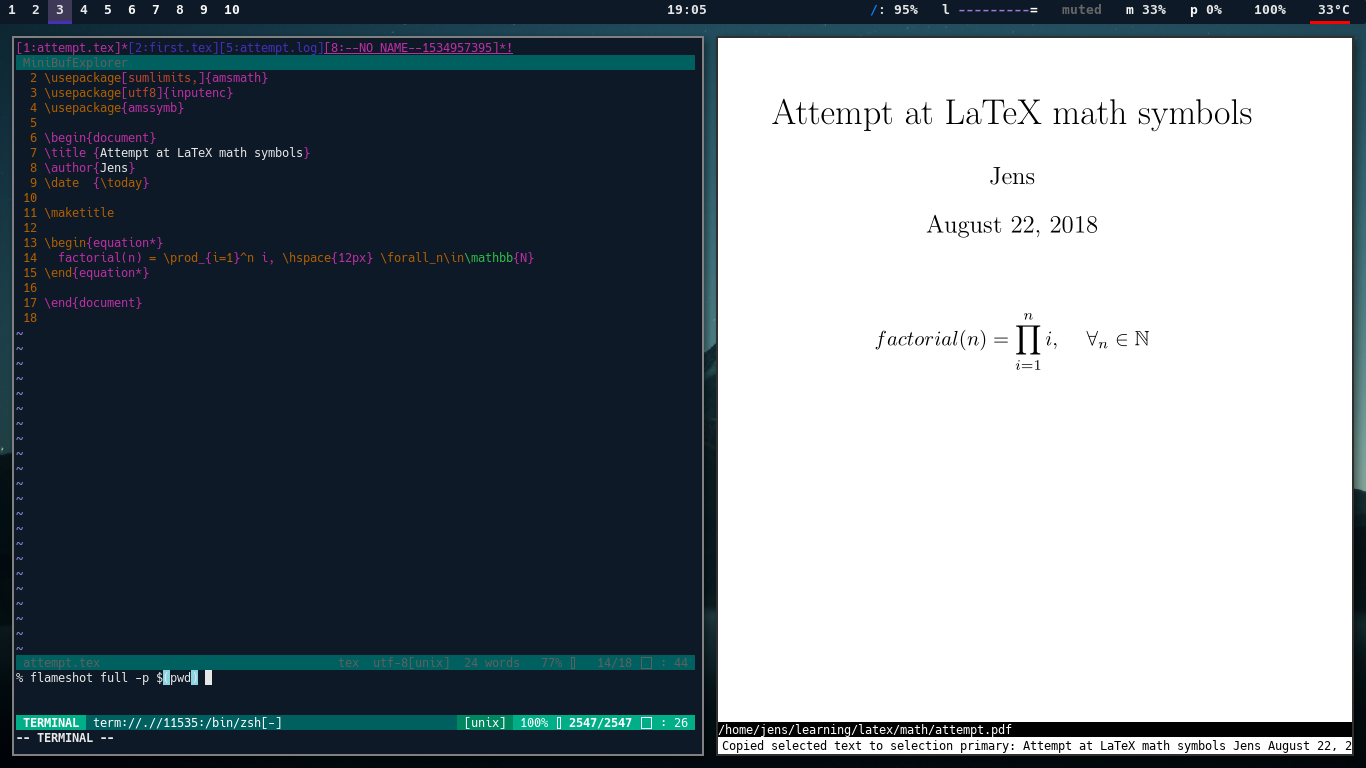Click the p 0% processor indicator
Screen dimensions: 1366x768
coord(1206,10)
